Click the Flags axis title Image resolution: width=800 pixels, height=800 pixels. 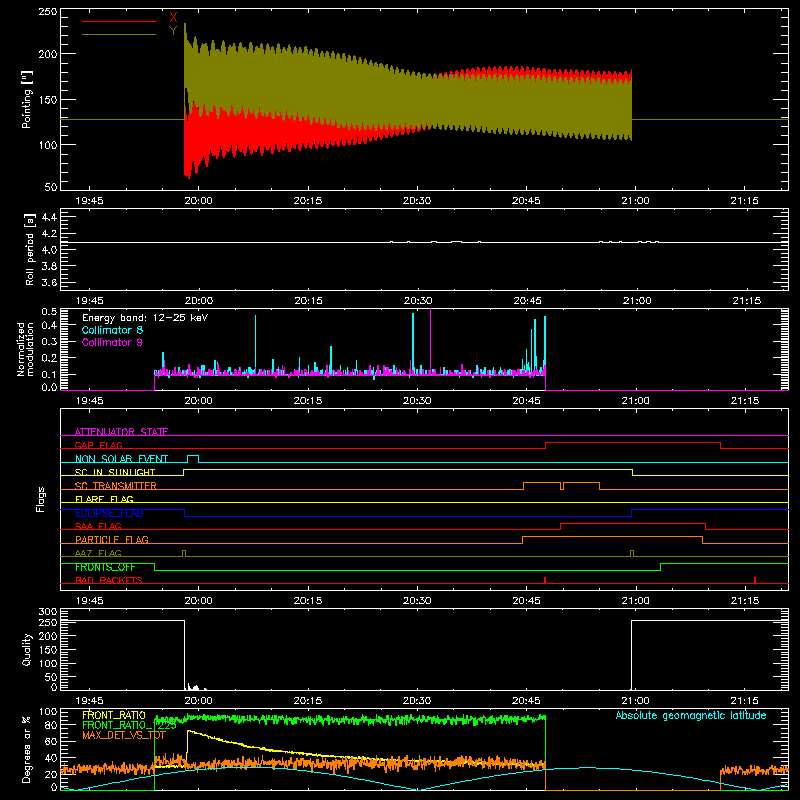[40, 499]
